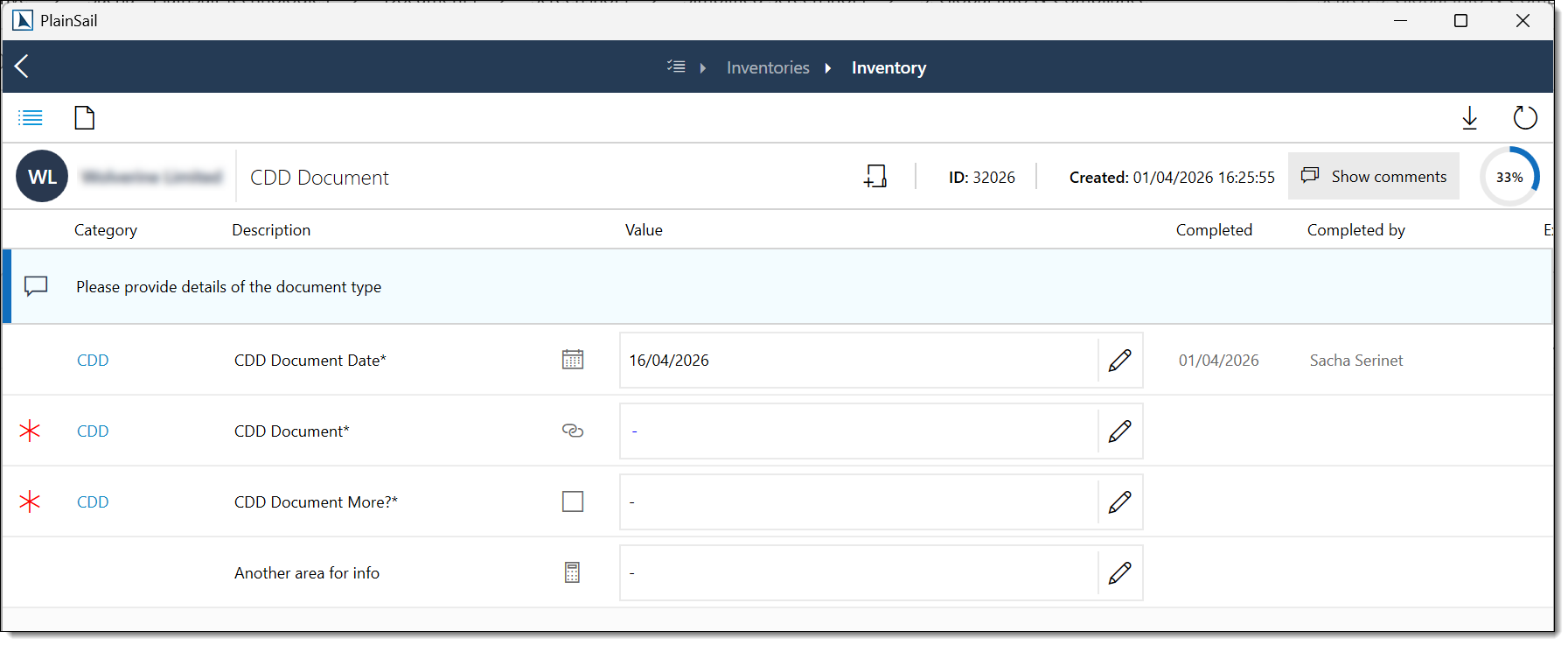Click the calendar icon for document date

pyautogui.click(x=573, y=360)
